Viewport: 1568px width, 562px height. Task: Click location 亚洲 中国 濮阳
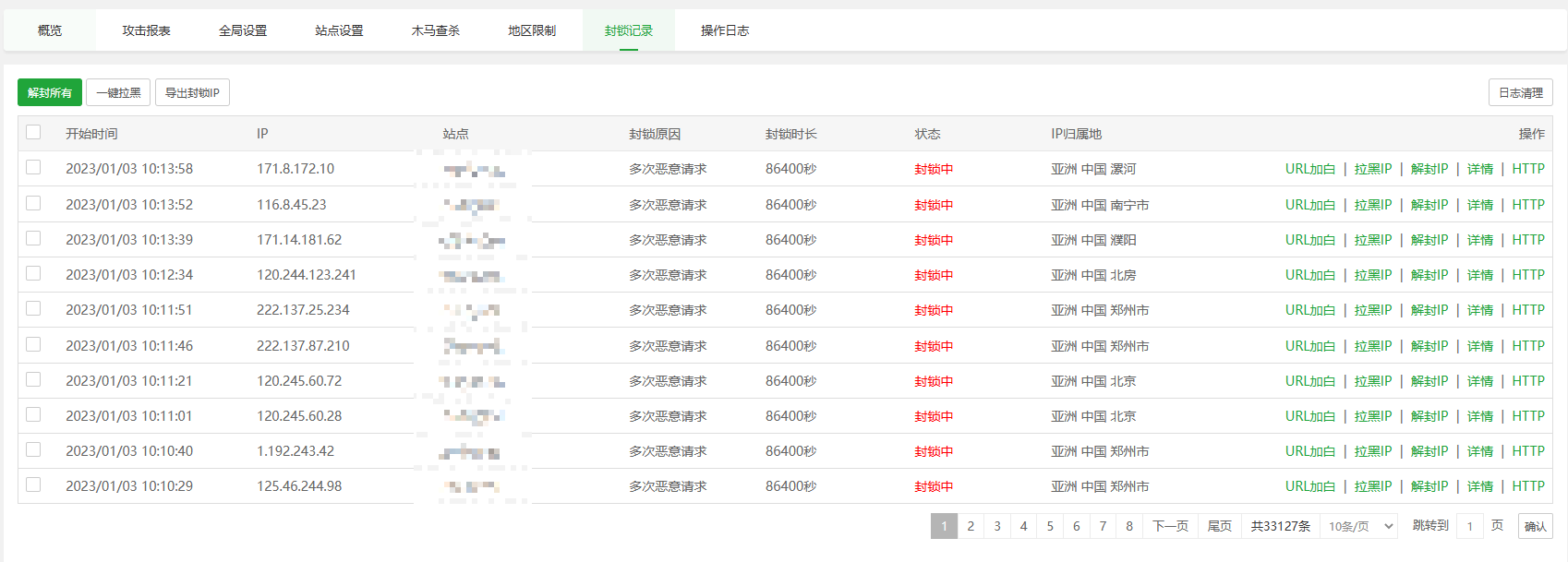(1093, 240)
